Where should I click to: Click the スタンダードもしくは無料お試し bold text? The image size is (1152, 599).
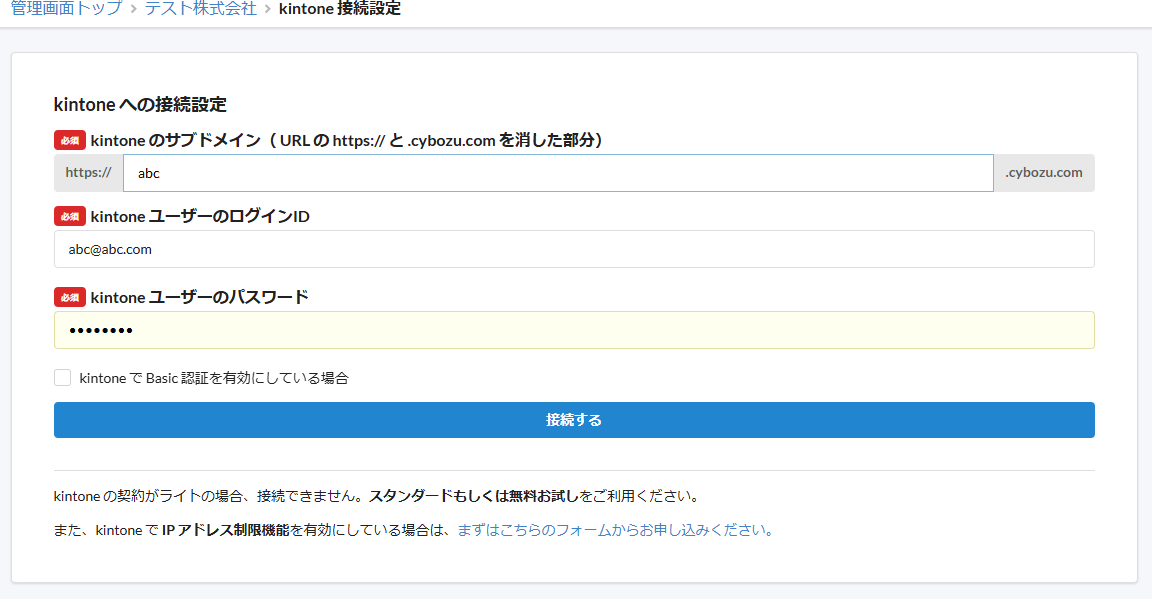click(x=474, y=496)
